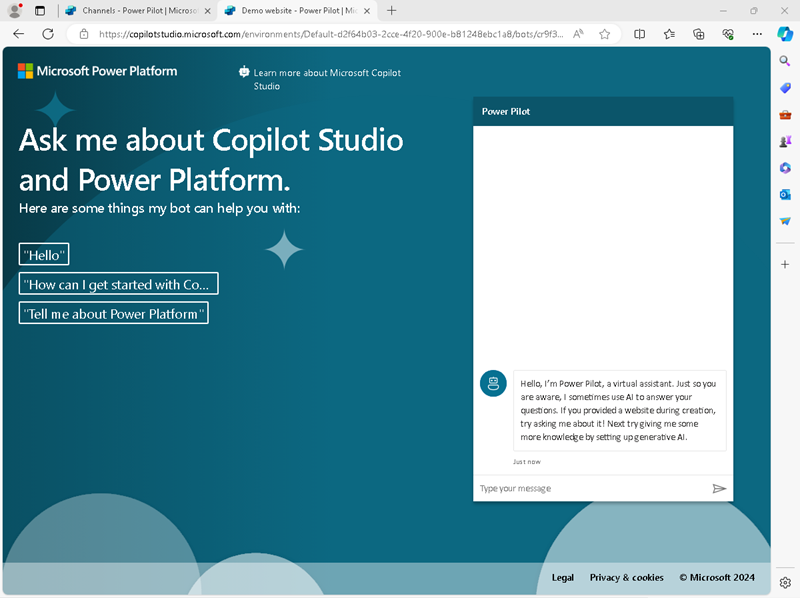The height and width of the screenshot is (598, 800).
Task: Open Browser essentials heart icon
Action: click(728, 34)
